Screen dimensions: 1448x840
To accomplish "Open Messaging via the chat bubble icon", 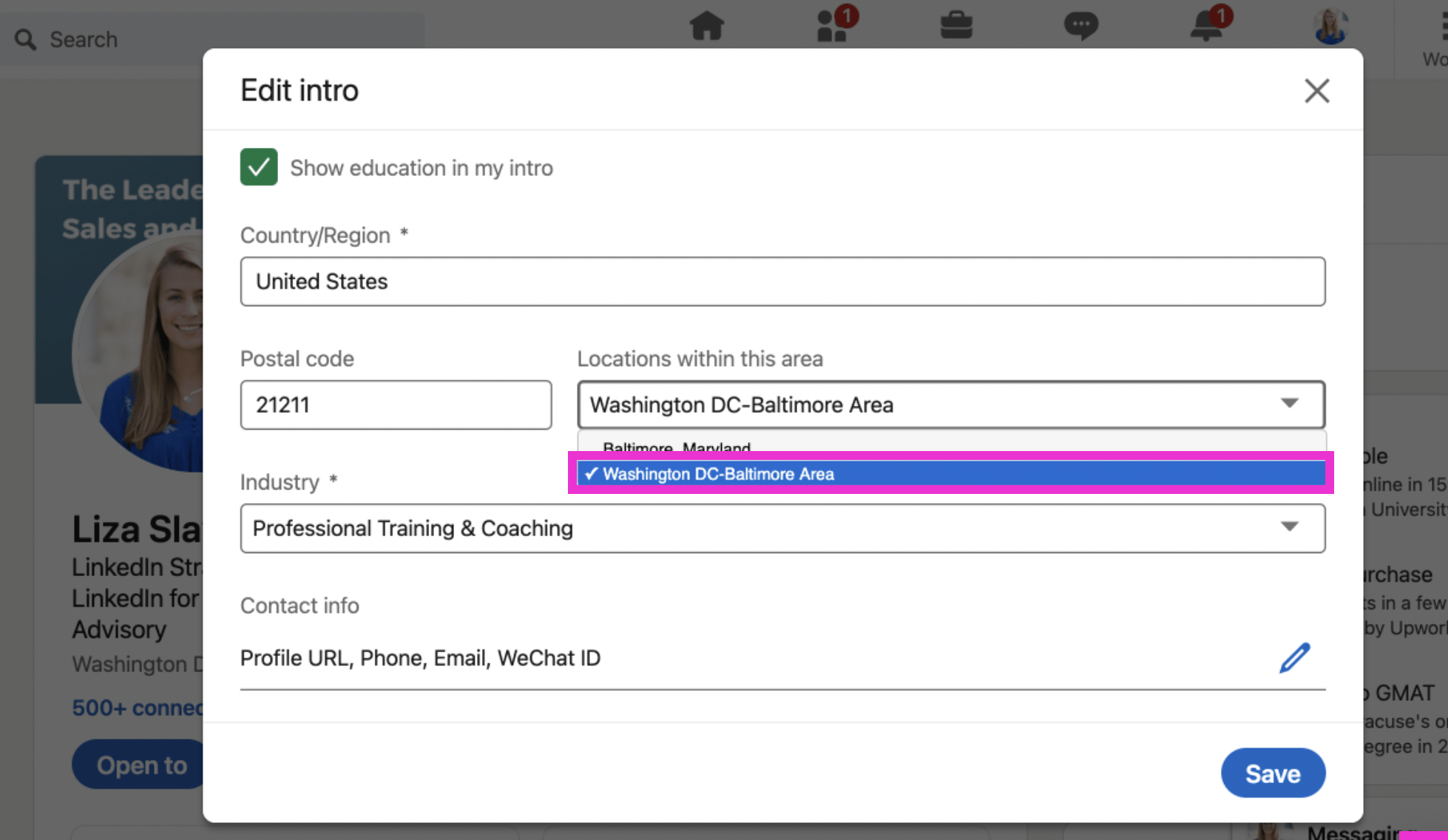I will [1080, 26].
